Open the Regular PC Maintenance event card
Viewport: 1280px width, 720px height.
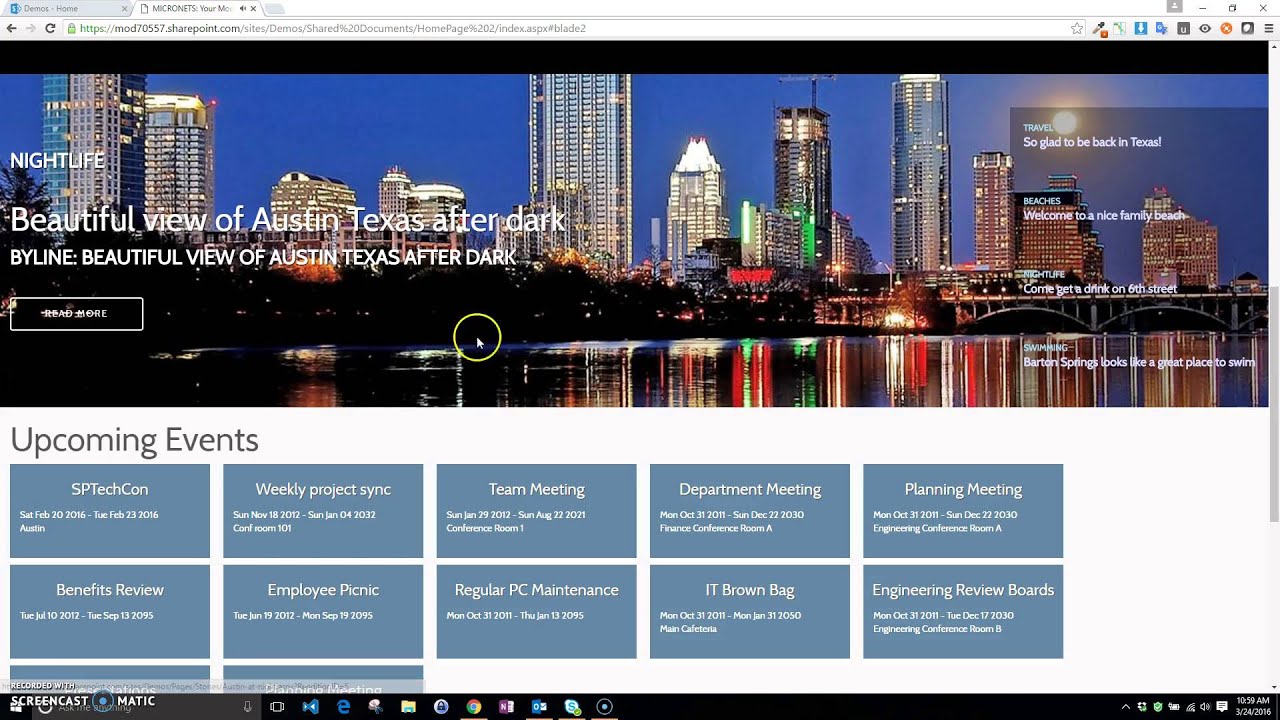point(536,612)
